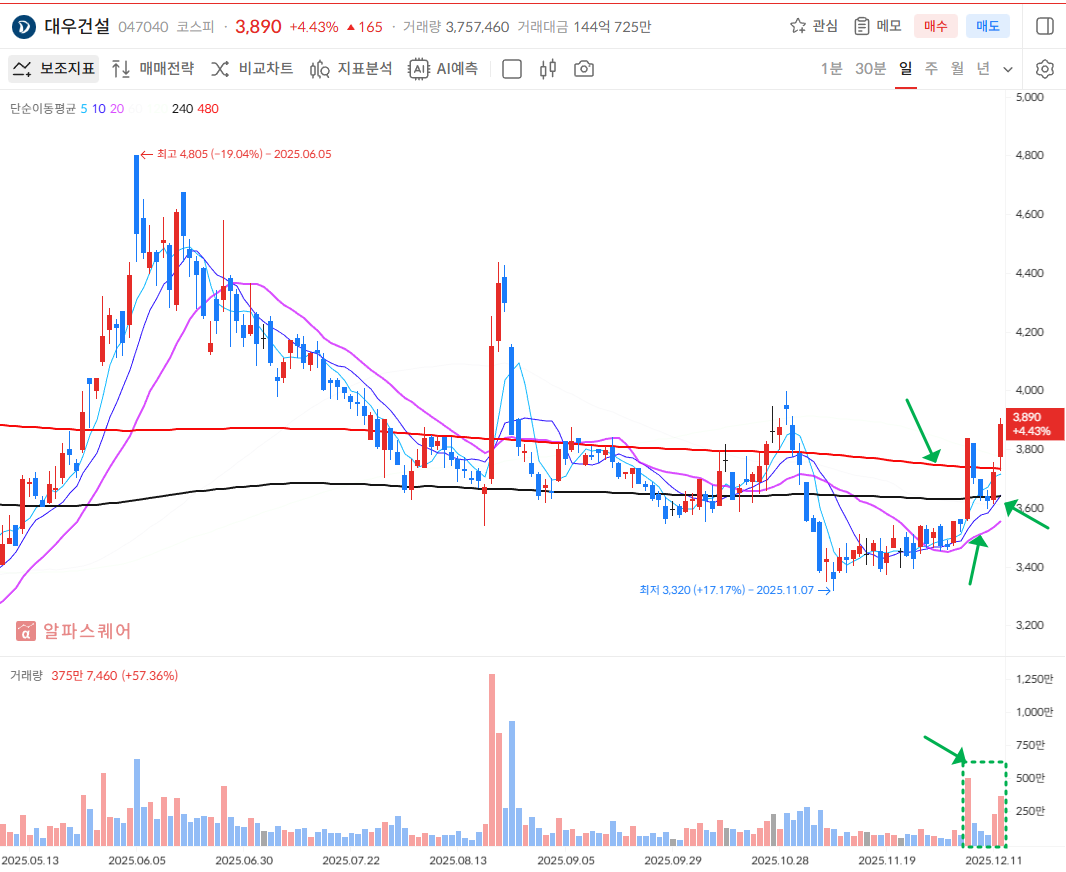Switch to the 1분 timeframe tab
Screen dimensions: 1066x872
(831, 69)
